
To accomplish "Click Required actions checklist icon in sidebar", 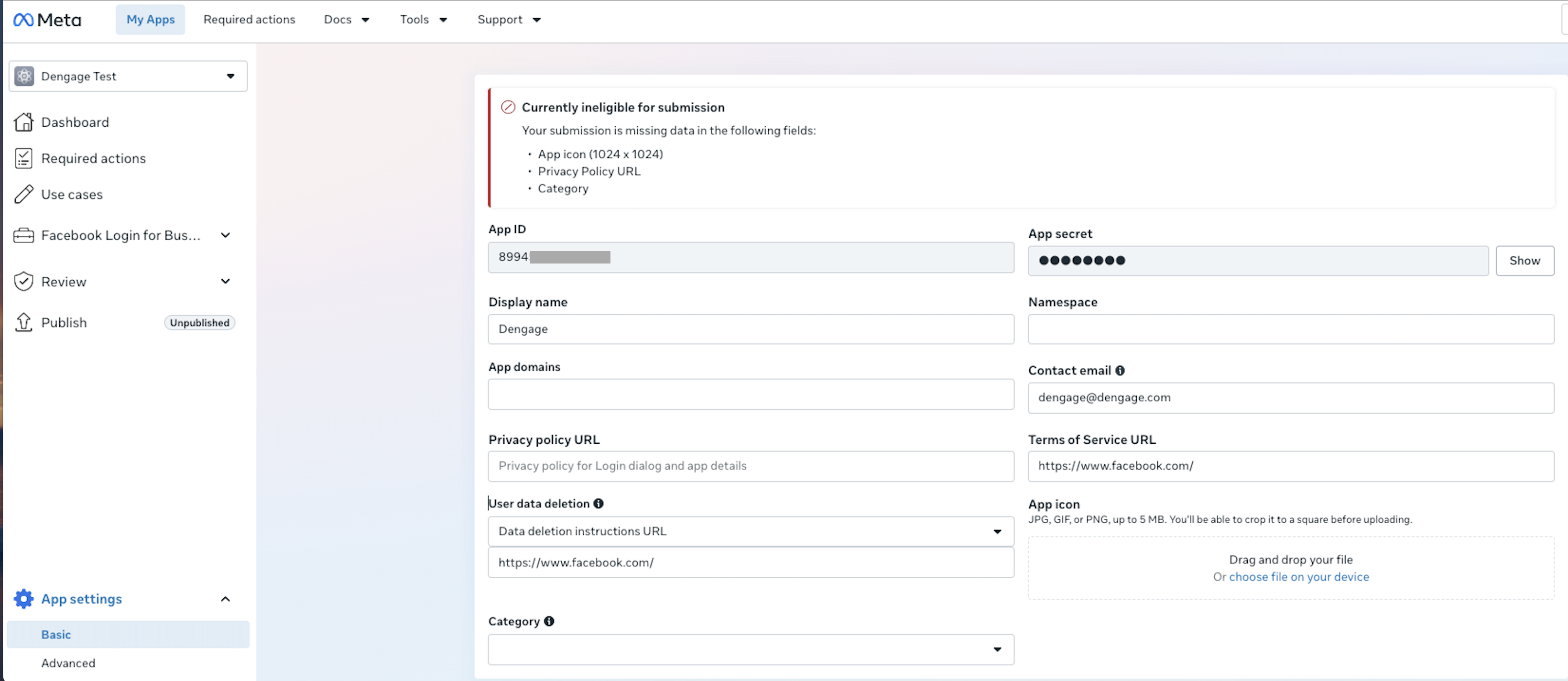I will pyautogui.click(x=24, y=158).
